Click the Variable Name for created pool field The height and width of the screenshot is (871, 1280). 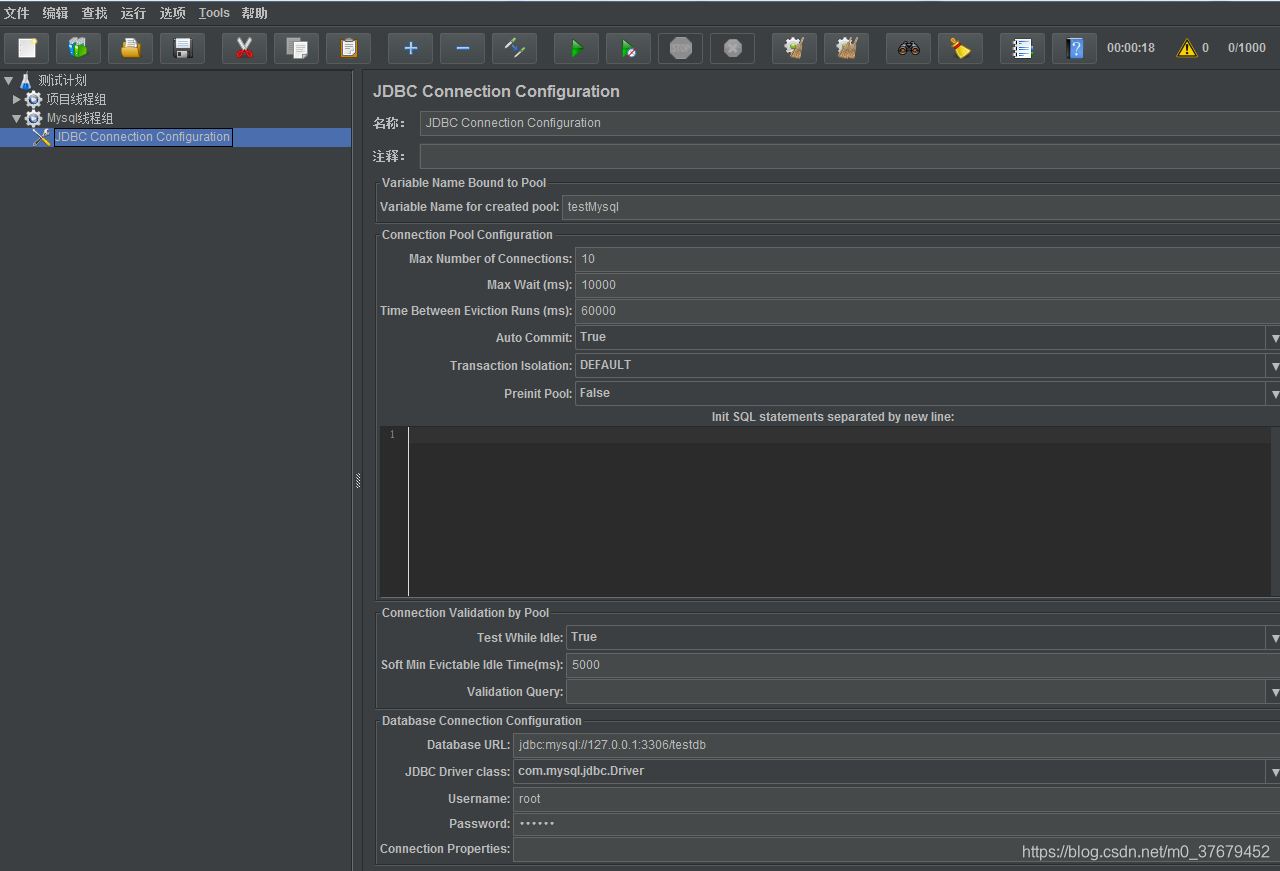click(x=921, y=207)
